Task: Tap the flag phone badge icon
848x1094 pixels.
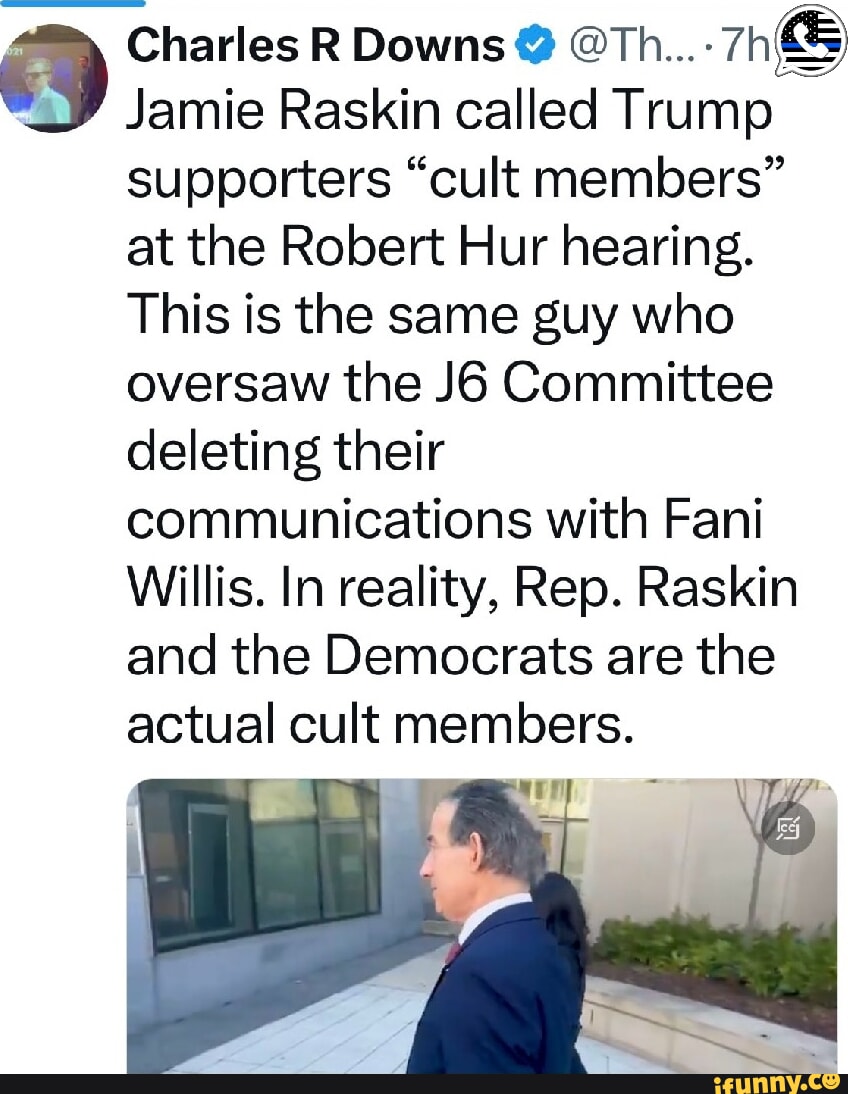Action: (811, 42)
